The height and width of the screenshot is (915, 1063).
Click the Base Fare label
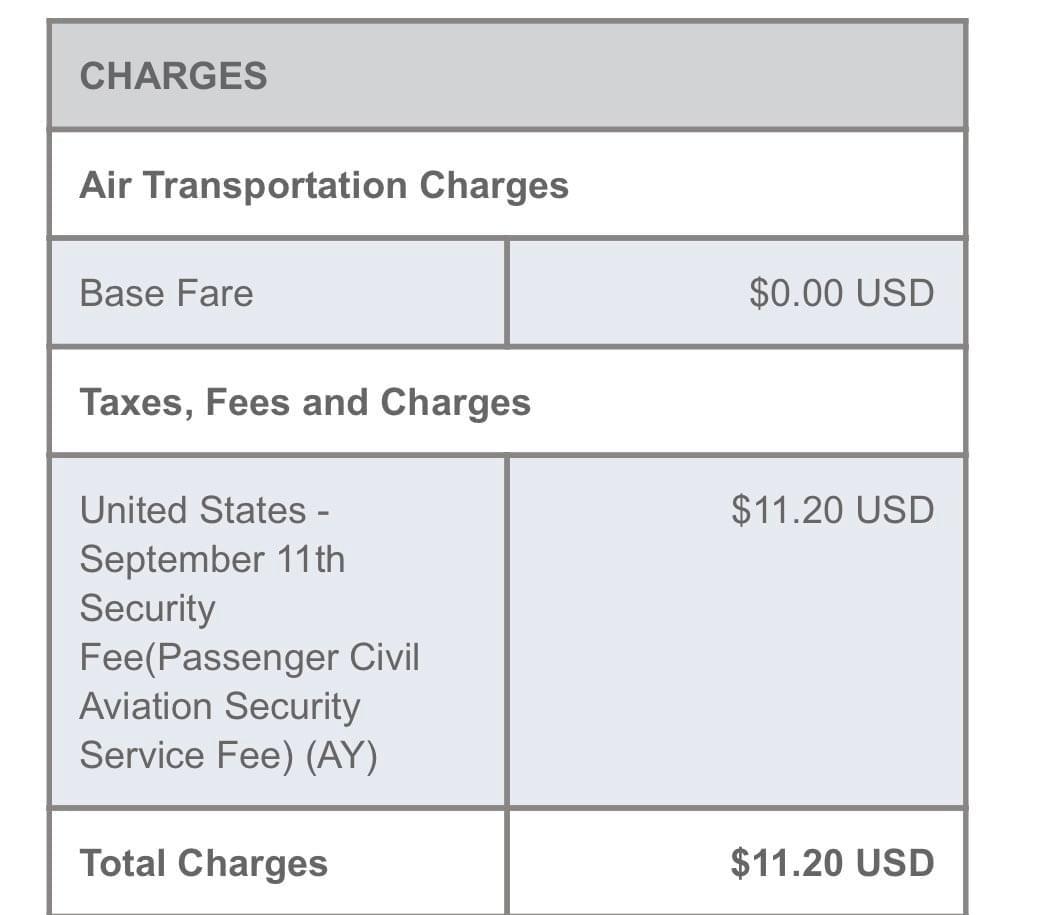(166, 293)
